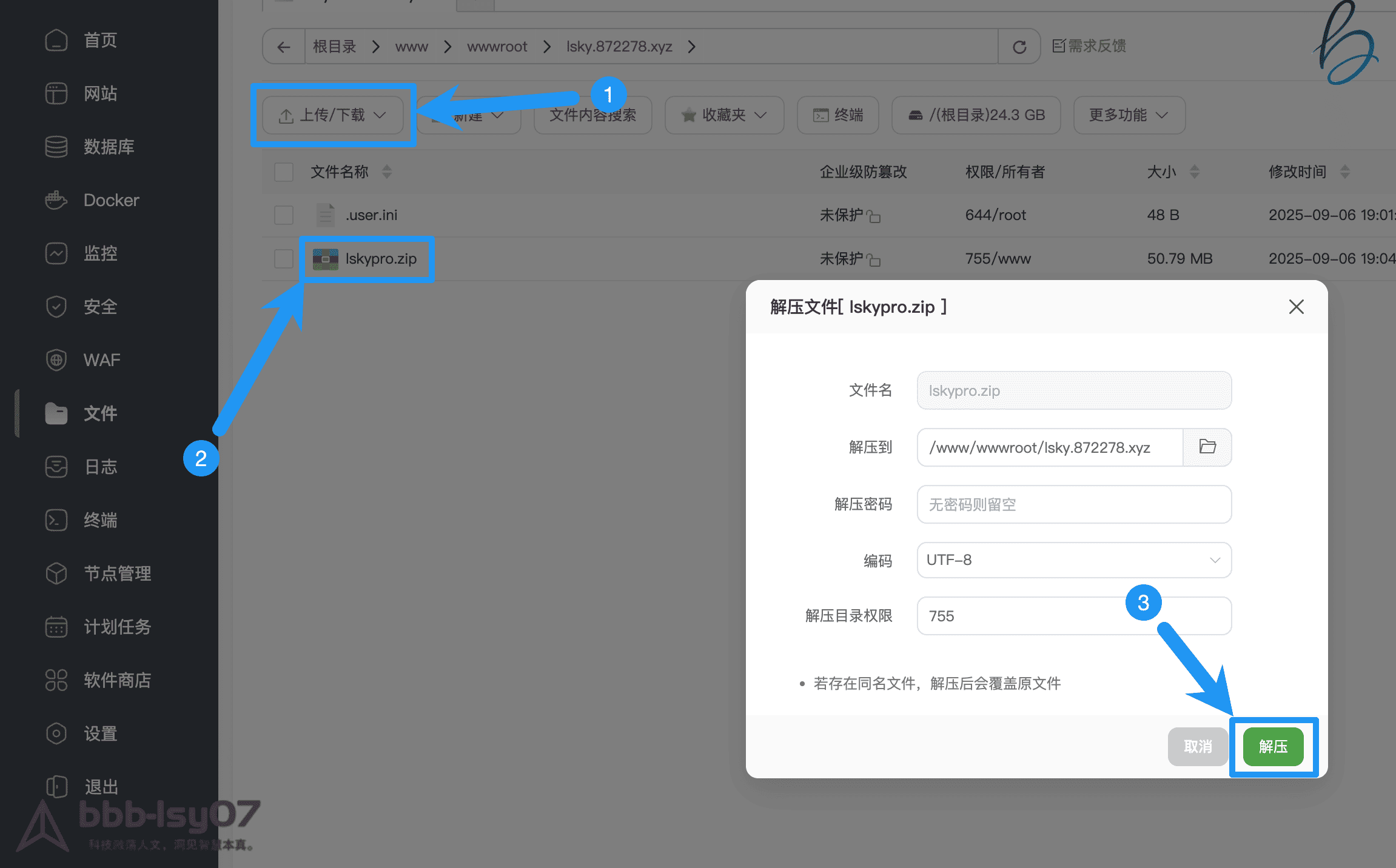The image size is (1396, 868).
Task: Toggle the select-all checkbox in the header
Action: [x=283, y=172]
